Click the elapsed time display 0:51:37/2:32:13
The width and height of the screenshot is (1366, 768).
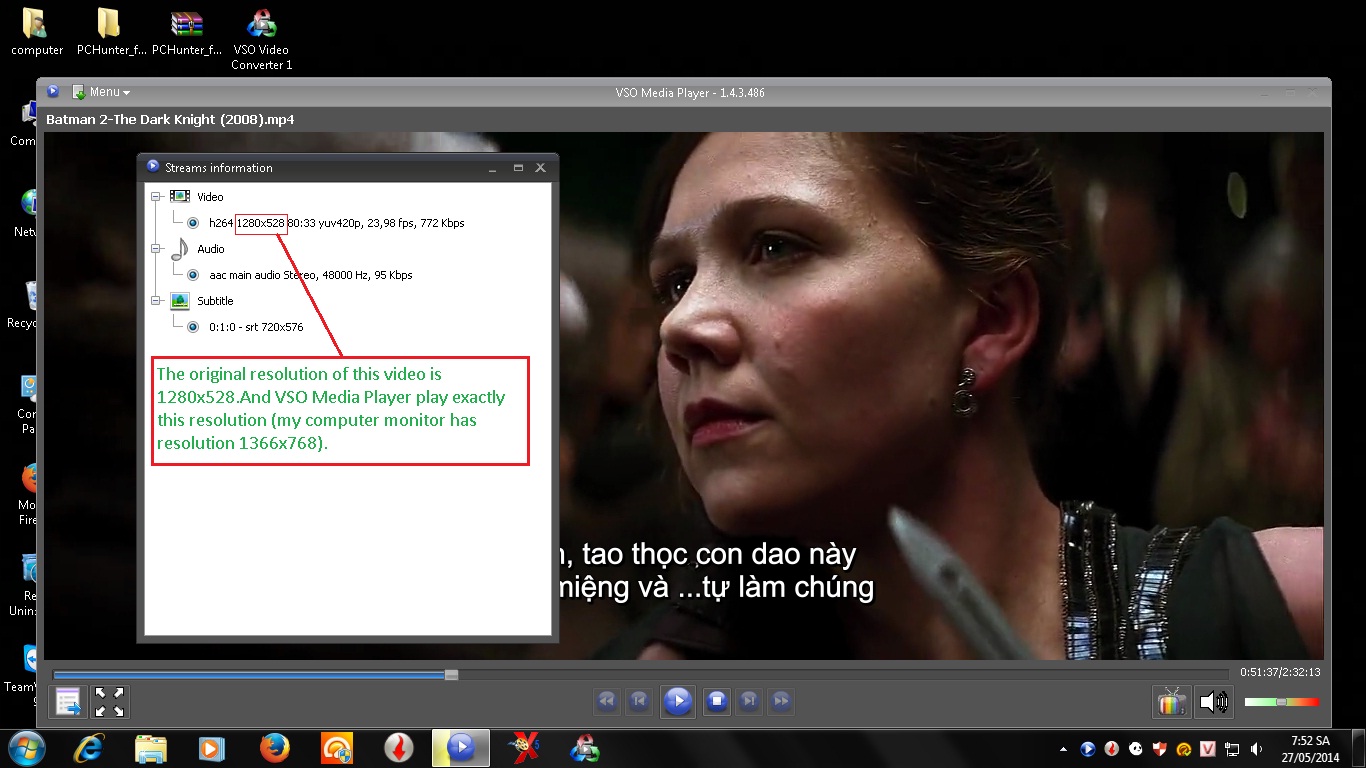tap(1280, 672)
